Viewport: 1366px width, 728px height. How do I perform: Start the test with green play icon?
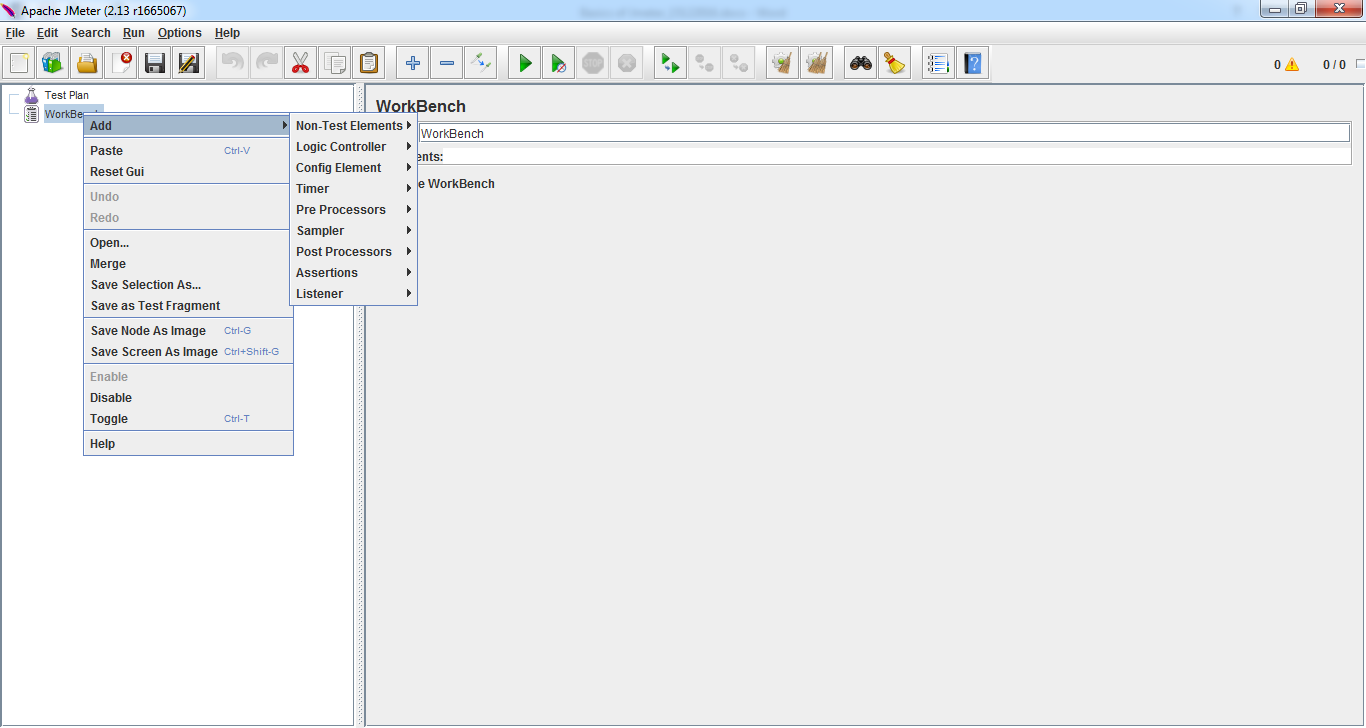click(524, 64)
